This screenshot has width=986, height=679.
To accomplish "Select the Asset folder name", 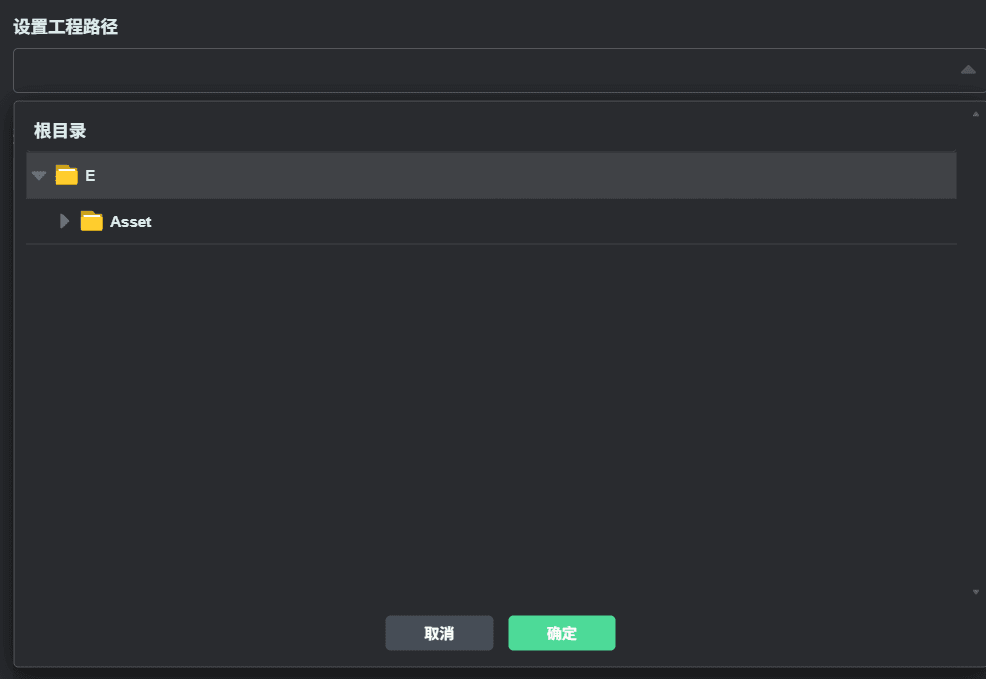I will click(131, 222).
